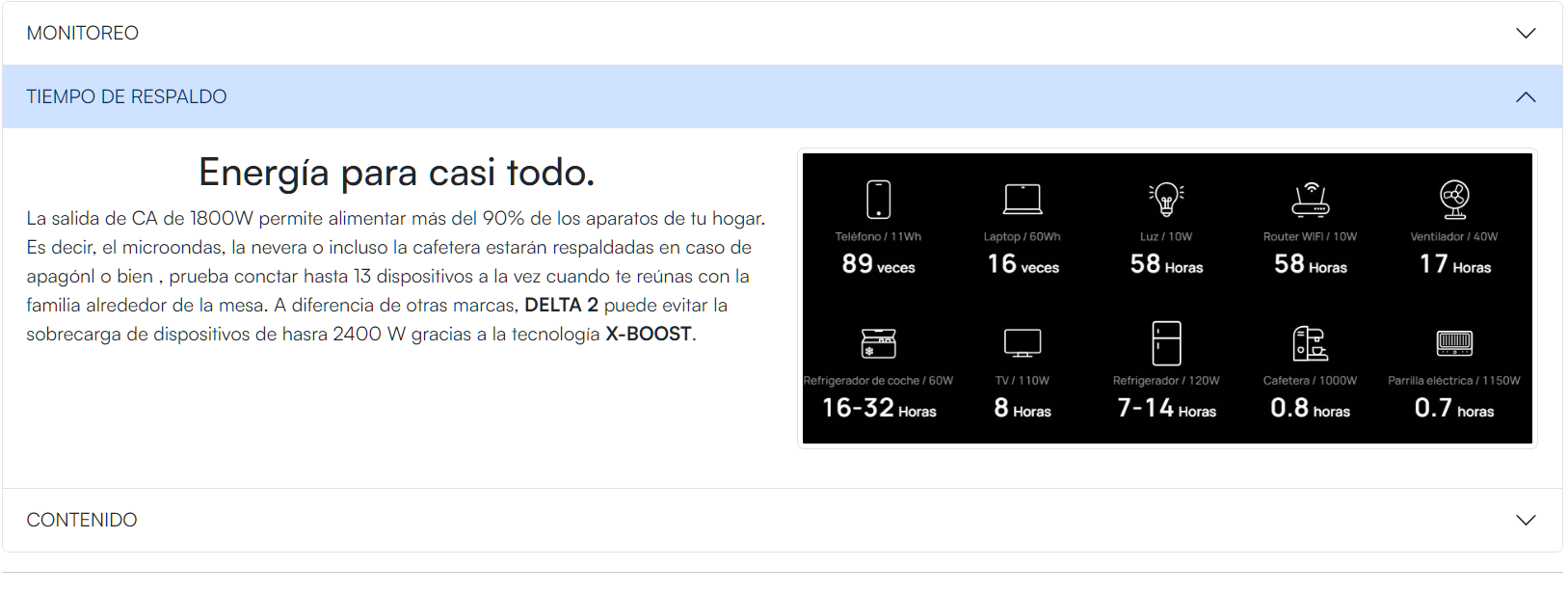Viewport: 1568px width, 593px height.
Task: Click the Refrigerador fridge icon
Action: tap(1166, 343)
